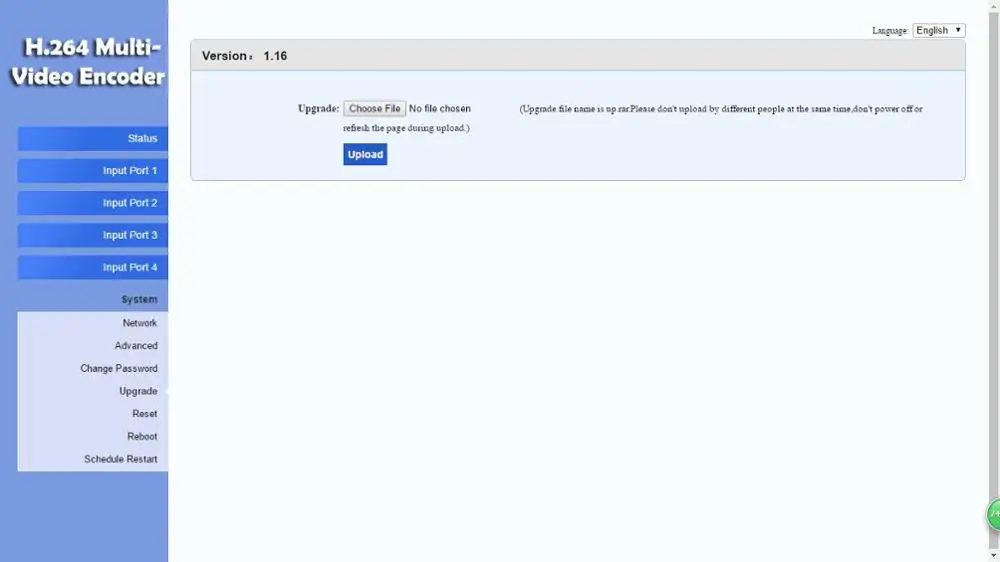Open Change Password page
1000x562 pixels.
pos(119,369)
